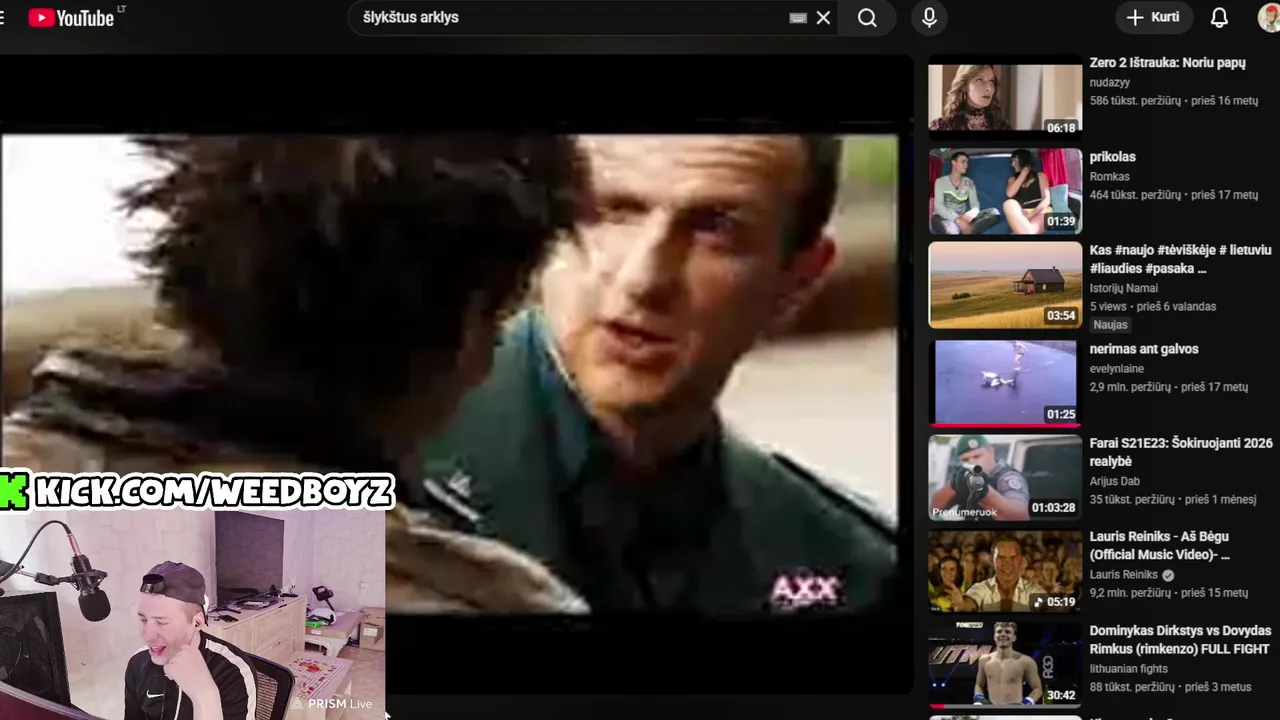Click '9,2 mln. peržiūrų' metadata text
Viewport: 1280px width, 720px height.
pos(1132,593)
